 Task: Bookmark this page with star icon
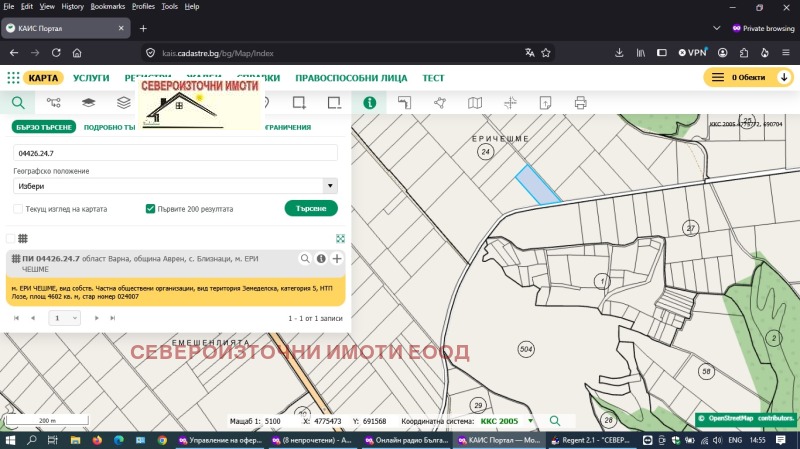tap(546, 53)
